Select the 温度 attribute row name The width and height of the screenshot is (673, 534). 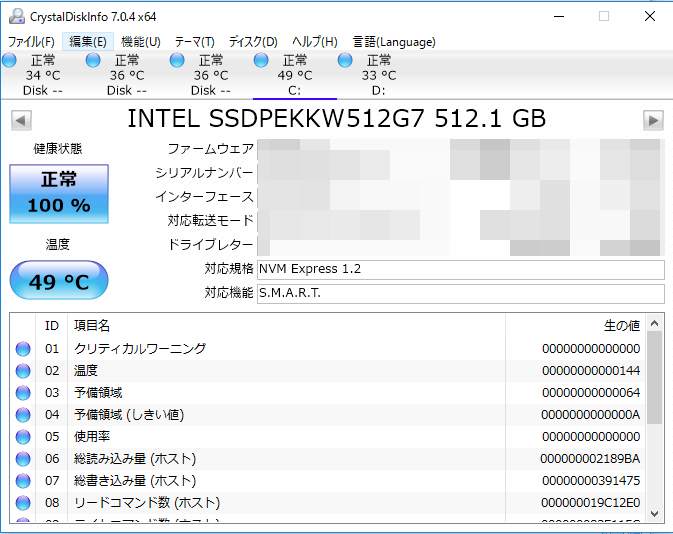coord(85,370)
